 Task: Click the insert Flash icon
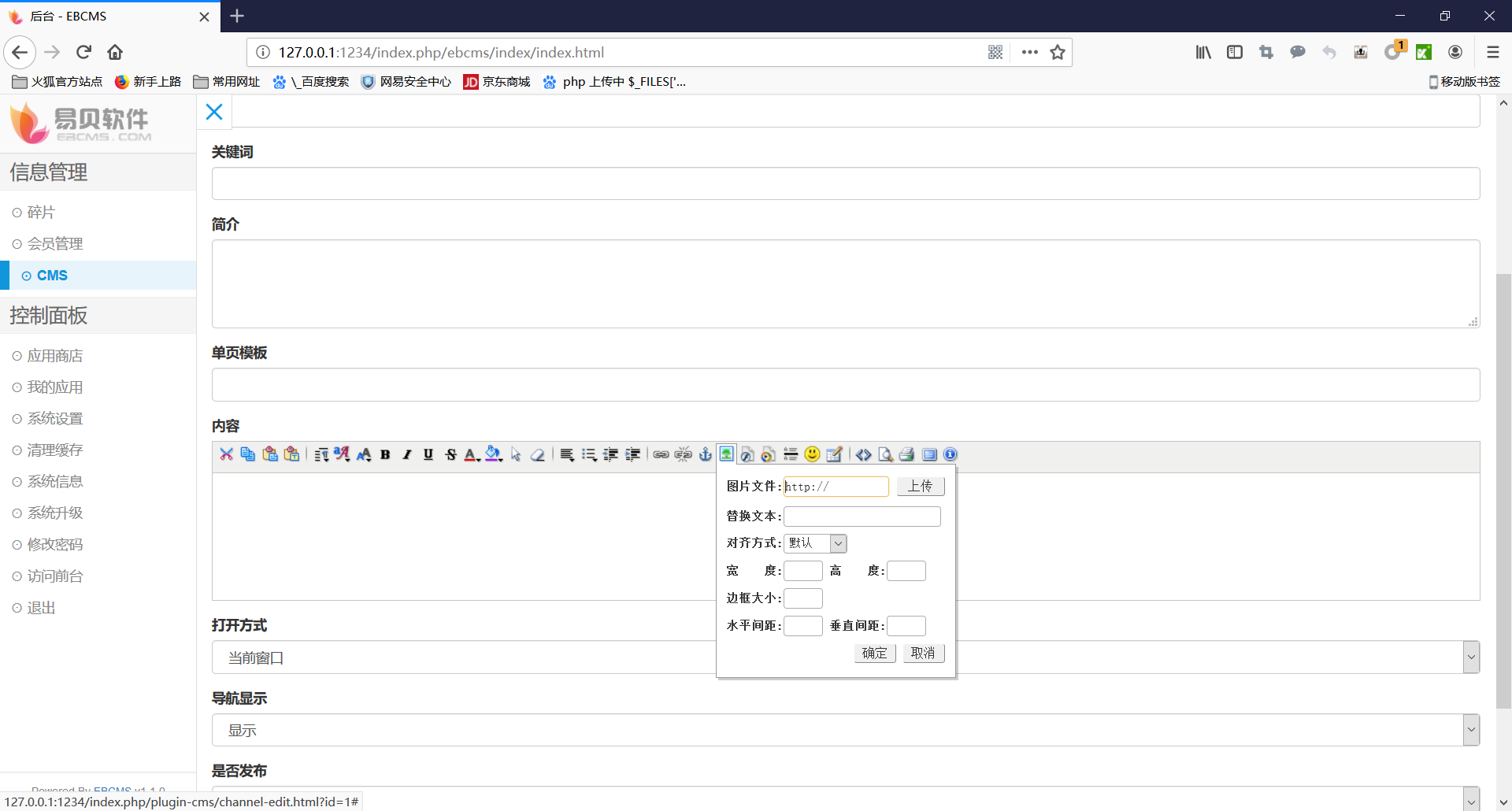pyautogui.click(x=747, y=454)
